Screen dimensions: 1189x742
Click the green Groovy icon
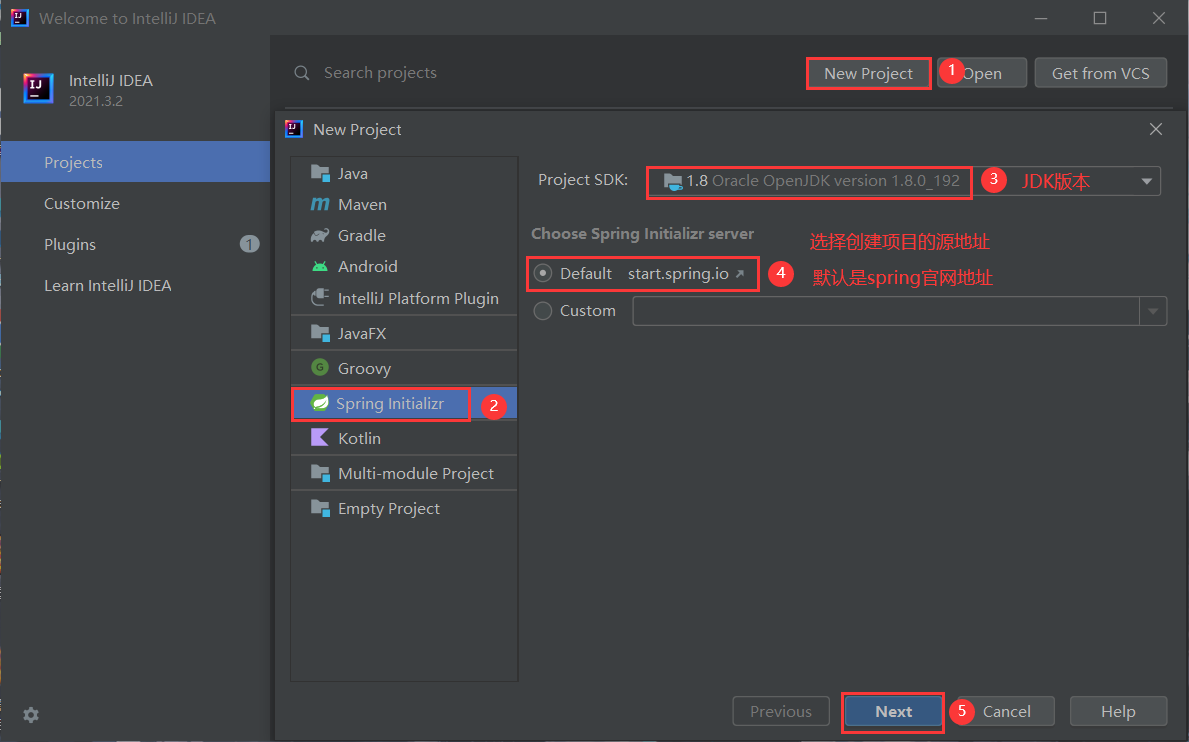[x=320, y=368]
